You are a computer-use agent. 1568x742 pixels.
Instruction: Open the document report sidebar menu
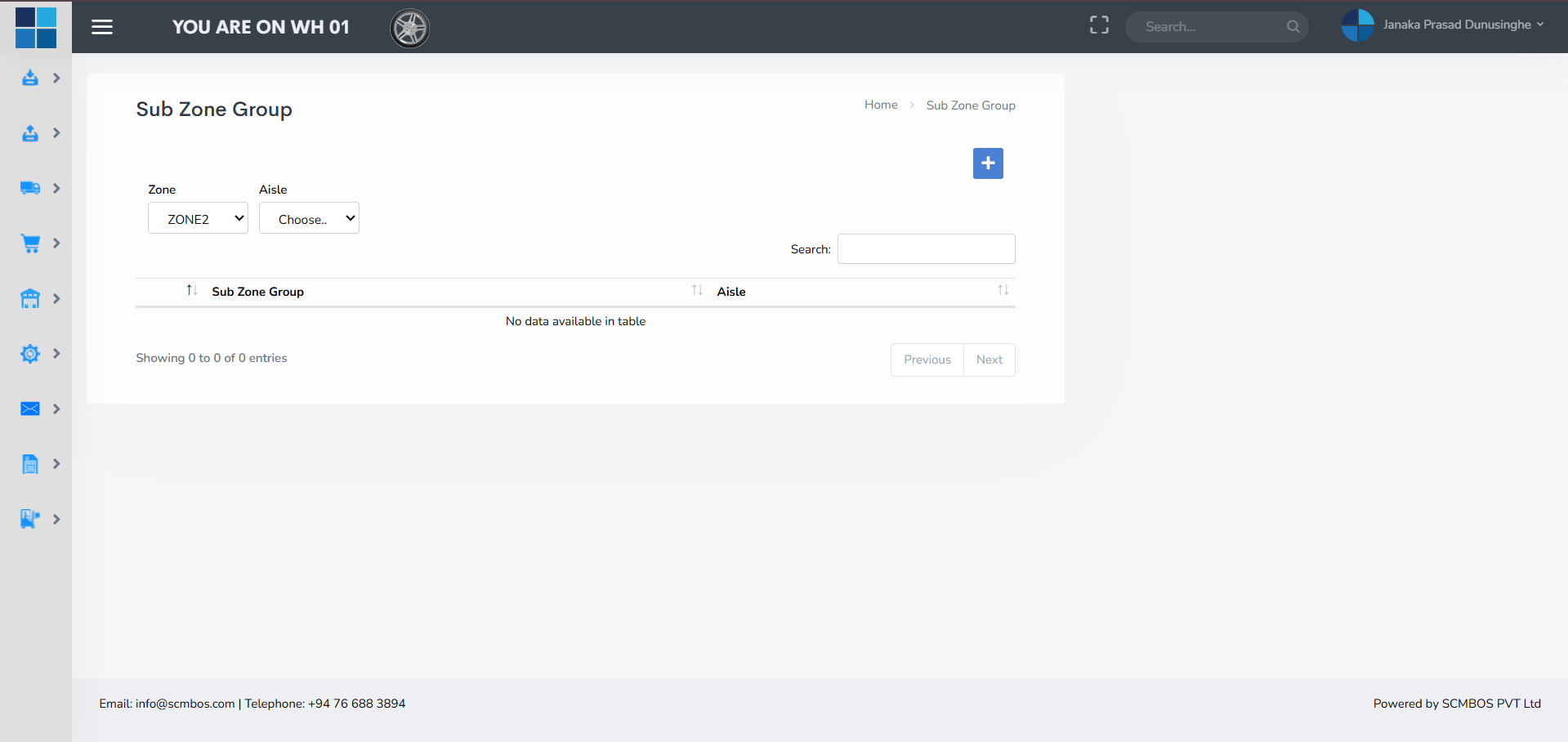30,464
